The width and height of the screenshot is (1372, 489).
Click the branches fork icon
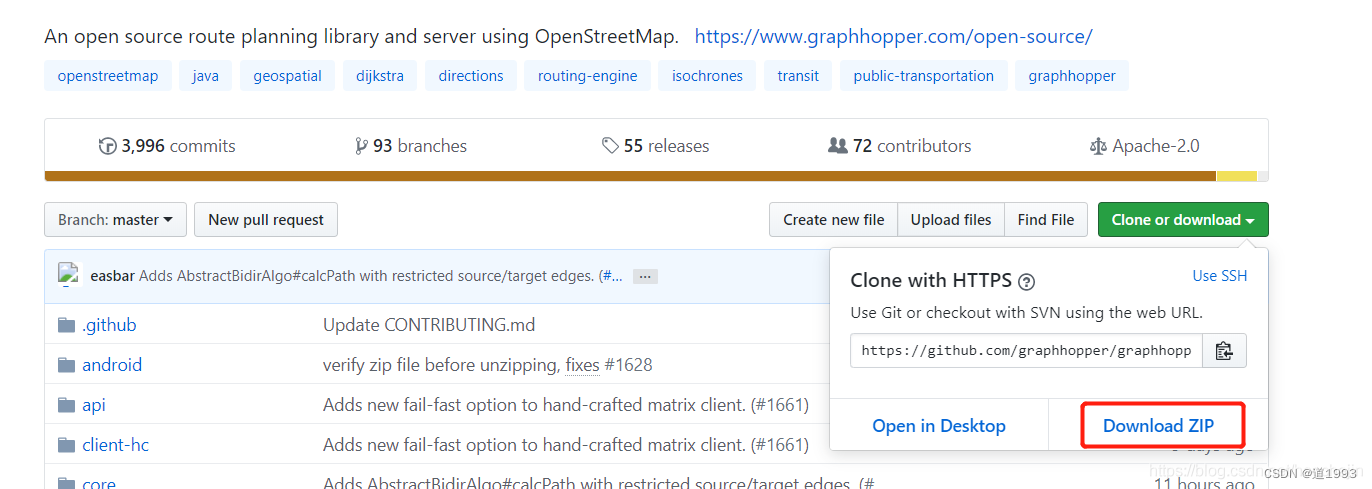(361, 146)
